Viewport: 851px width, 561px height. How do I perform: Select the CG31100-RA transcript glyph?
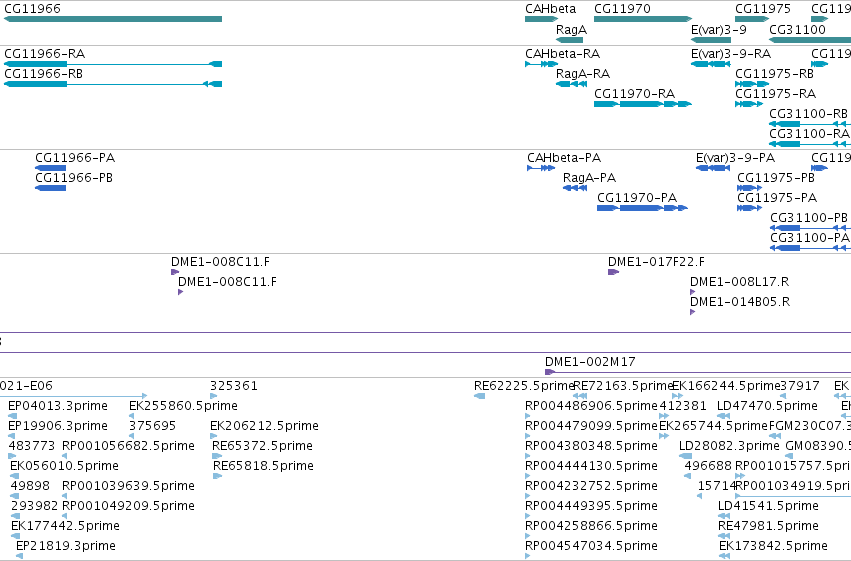pos(810,144)
